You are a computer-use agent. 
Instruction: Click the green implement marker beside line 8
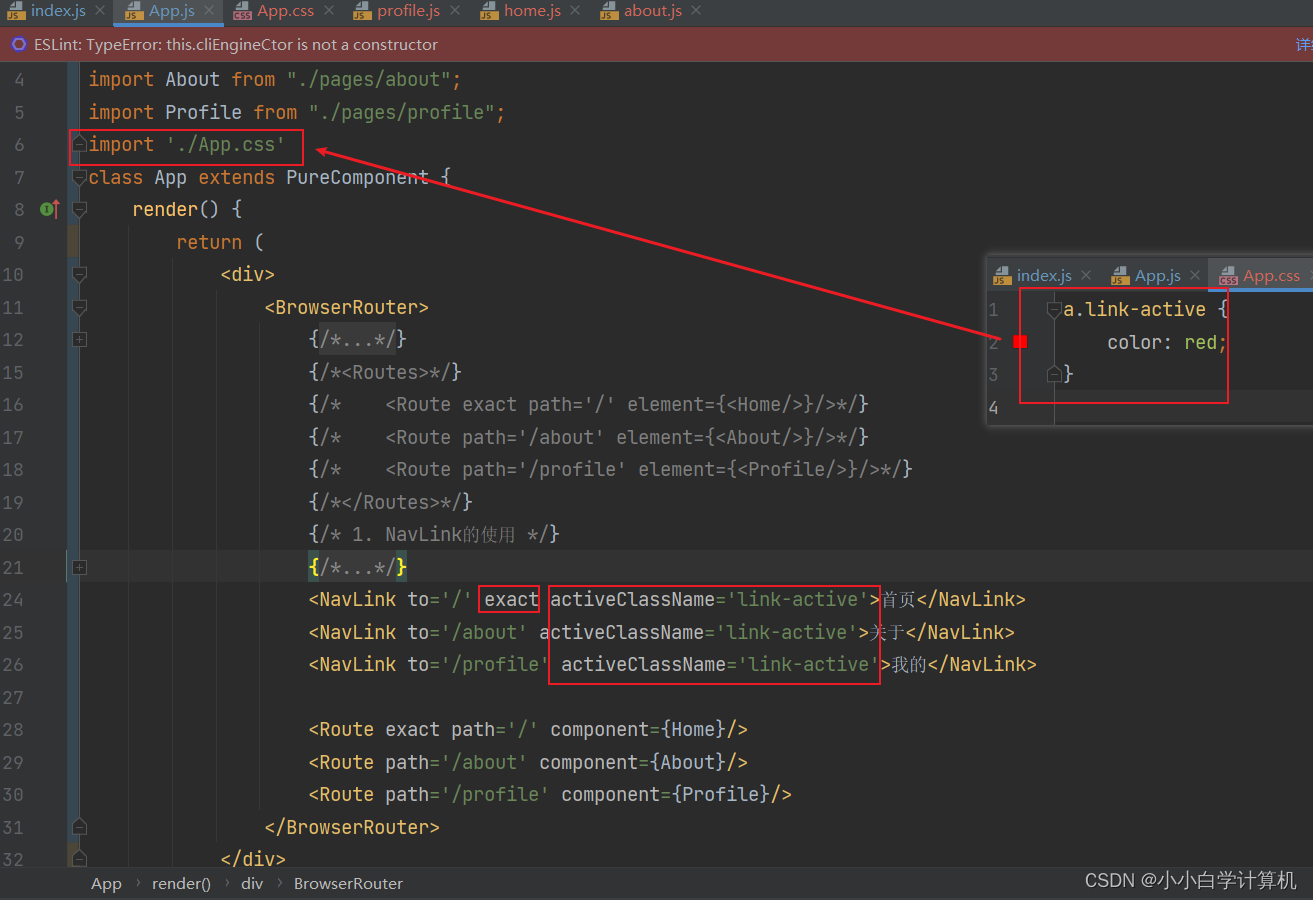[48, 209]
